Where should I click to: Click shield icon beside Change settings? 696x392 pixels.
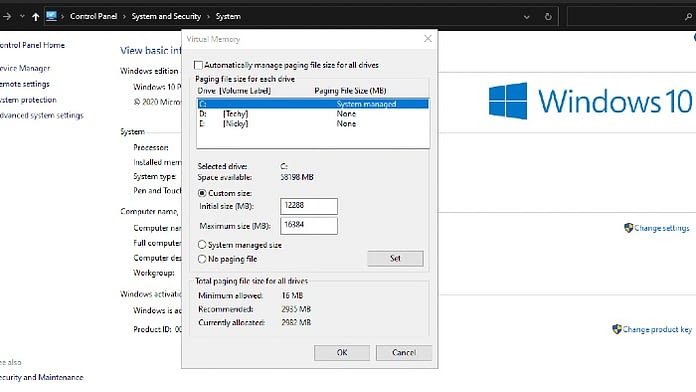tap(629, 228)
